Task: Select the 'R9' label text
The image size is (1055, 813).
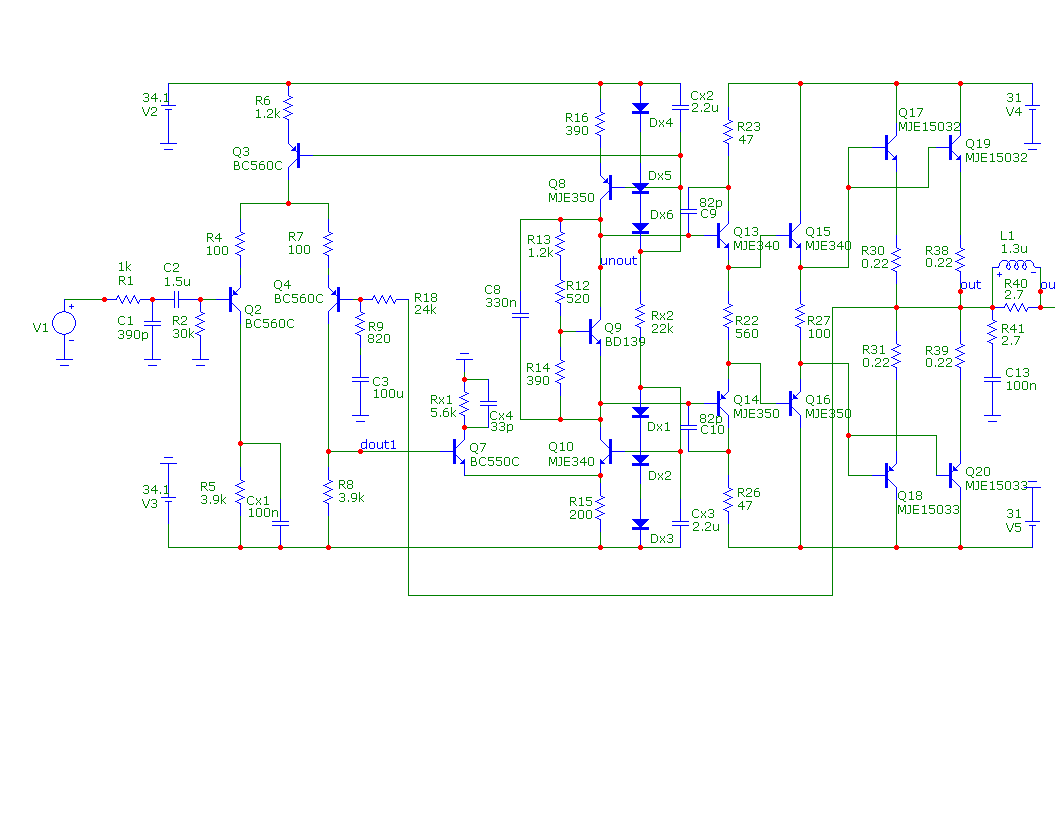Action: (375, 326)
